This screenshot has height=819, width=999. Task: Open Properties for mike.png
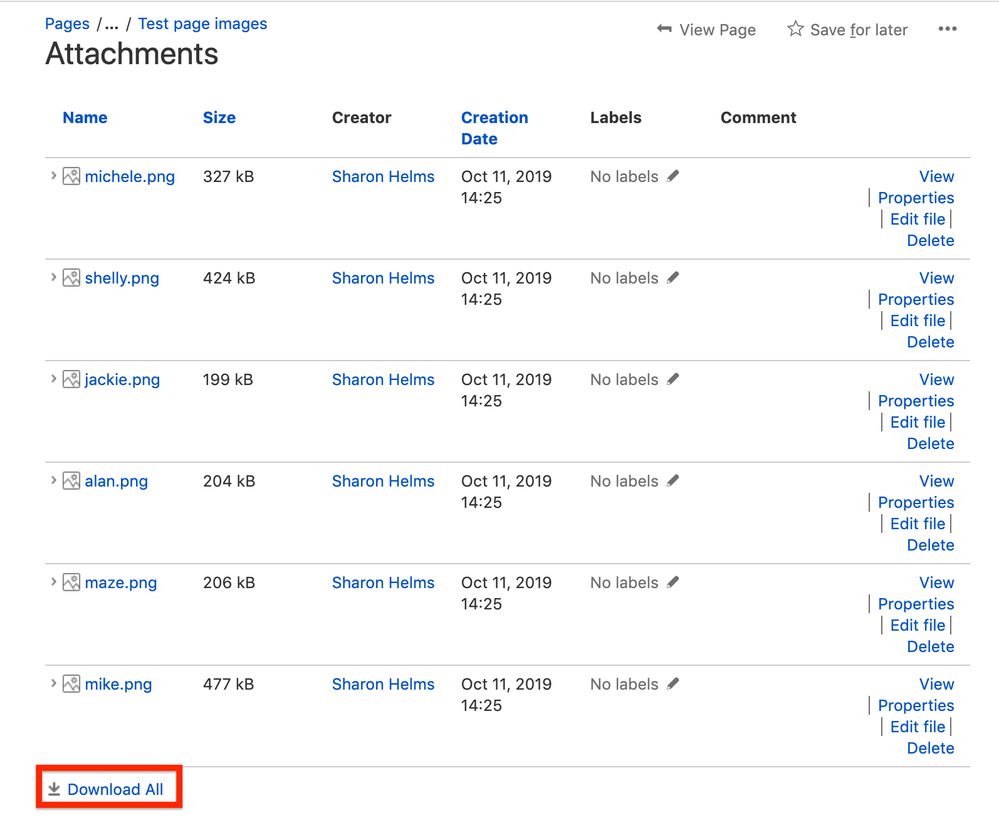916,705
